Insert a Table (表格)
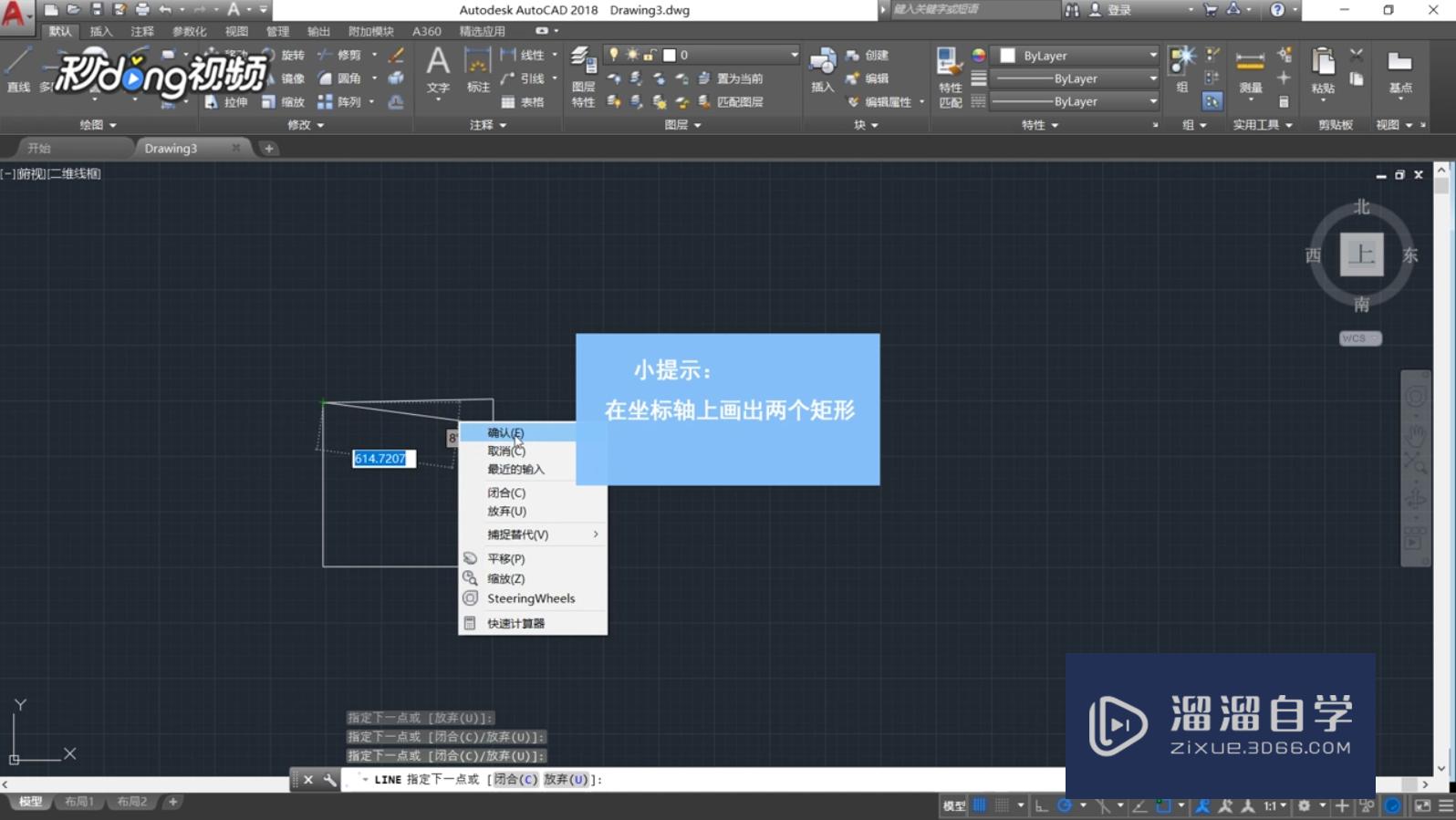Image resolution: width=1456 pixels, height=820 pixels. (523, 102)
